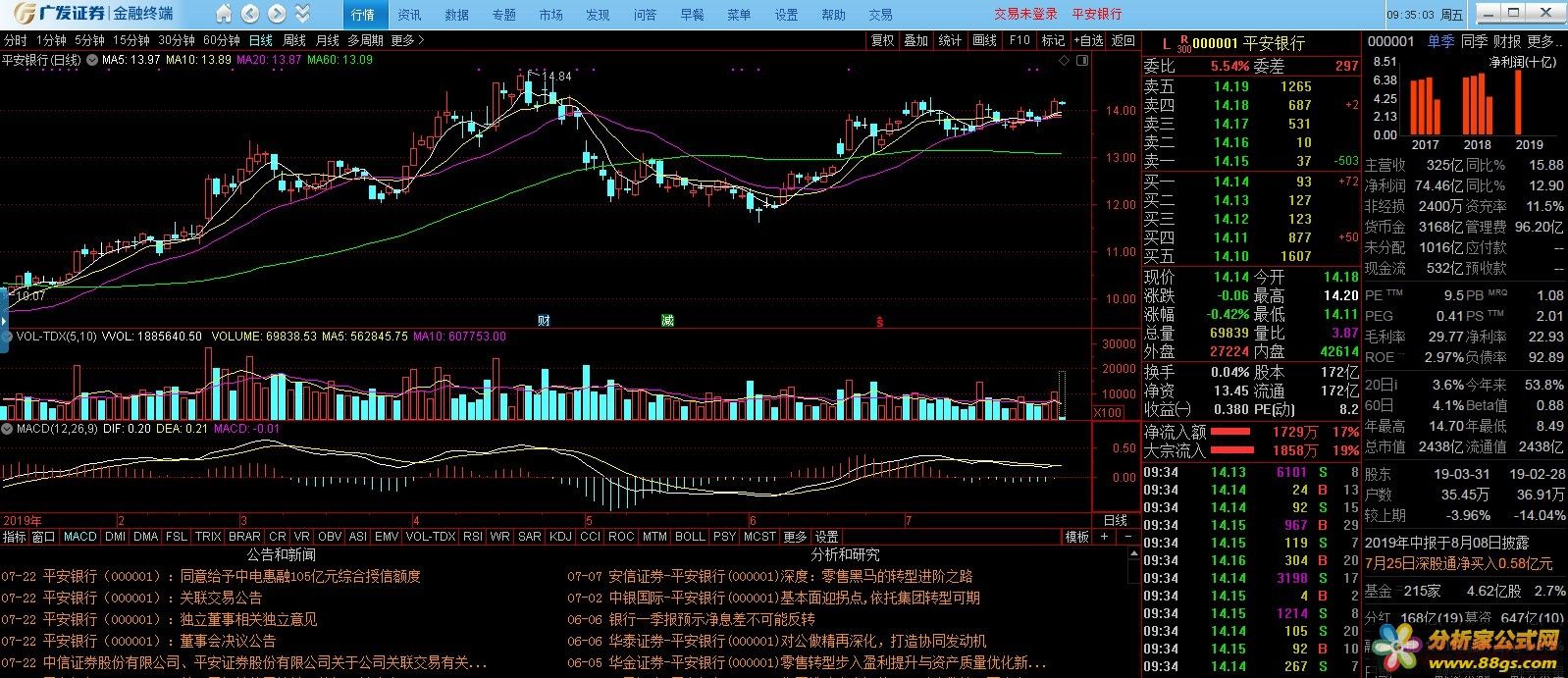Select the BOLL indicator
The height and width of the screenshot is (678, 1568).
coord(690,537)
